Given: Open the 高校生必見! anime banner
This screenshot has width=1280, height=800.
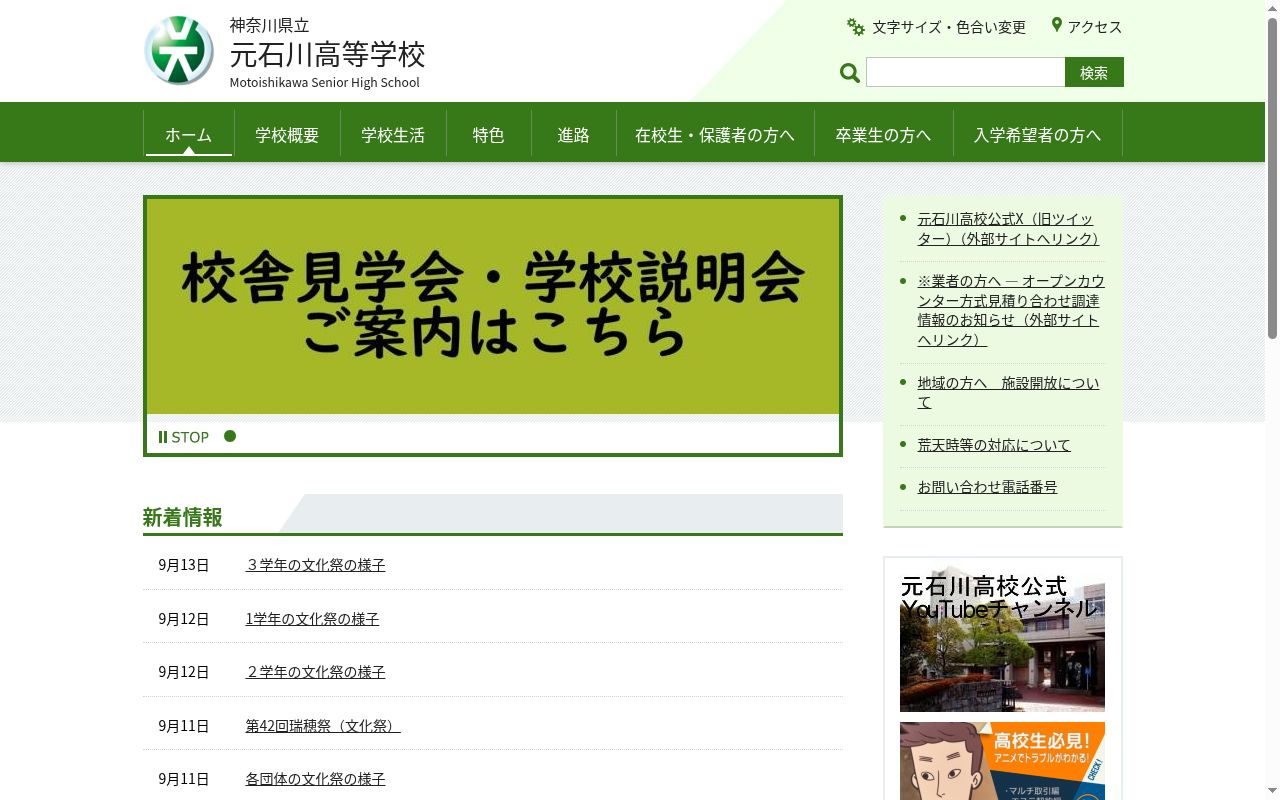Looking at the screenshot, I should (x=1002, y=761).
